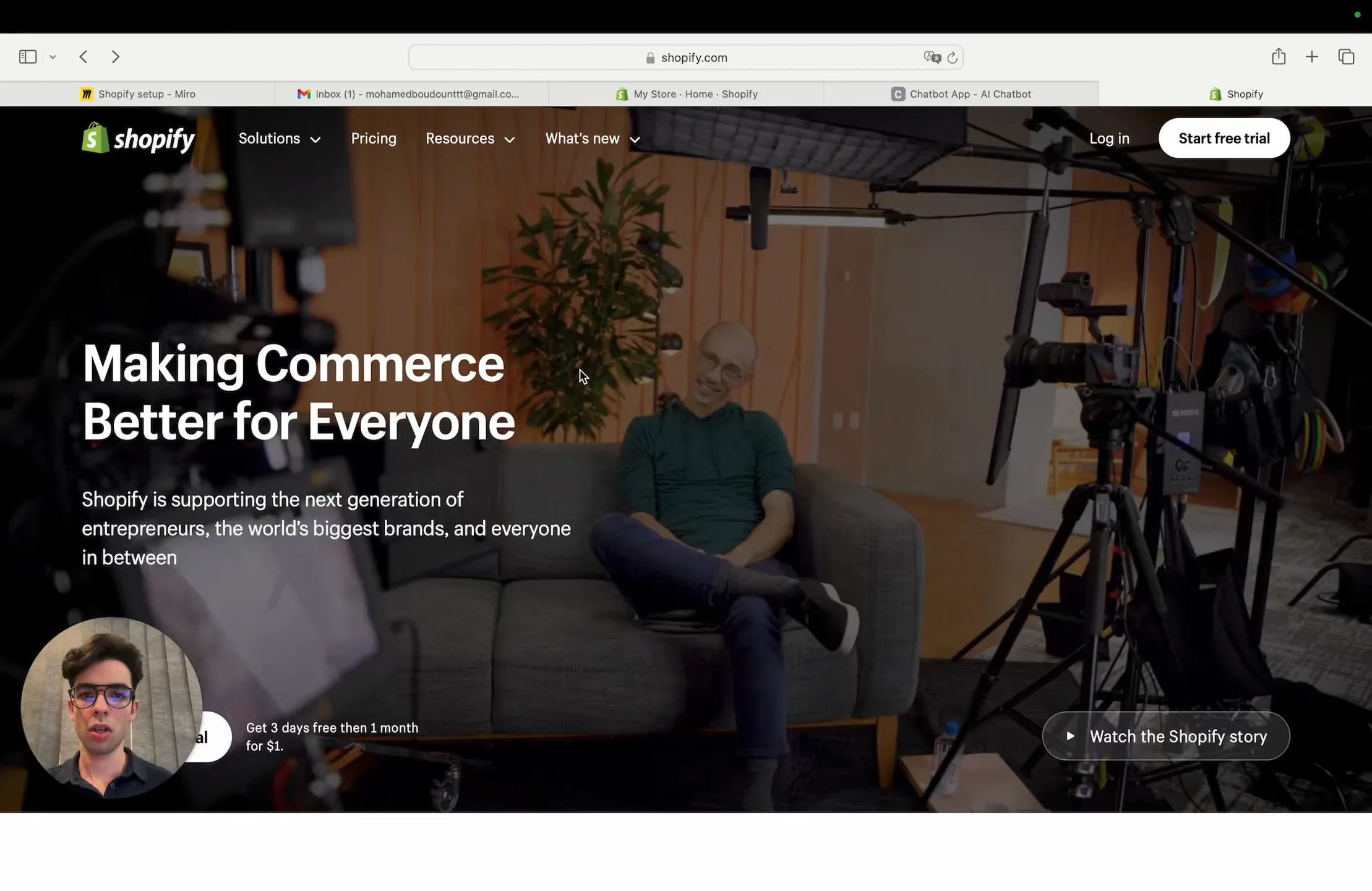
Task: Click the presenter video bubble
Action: click(x=111, y=705)
